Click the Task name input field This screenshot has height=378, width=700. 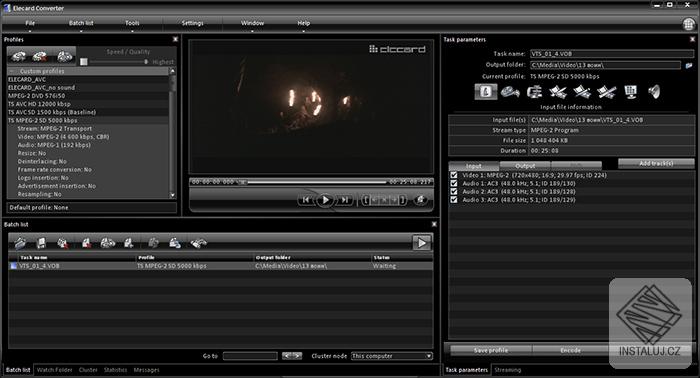[612, 54]
